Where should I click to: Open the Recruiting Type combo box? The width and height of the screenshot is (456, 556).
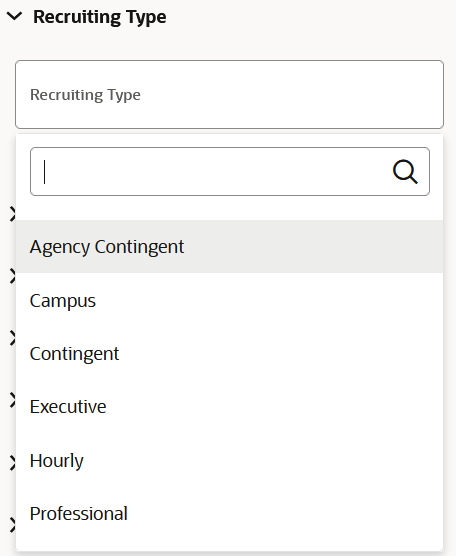click(229, 94)
